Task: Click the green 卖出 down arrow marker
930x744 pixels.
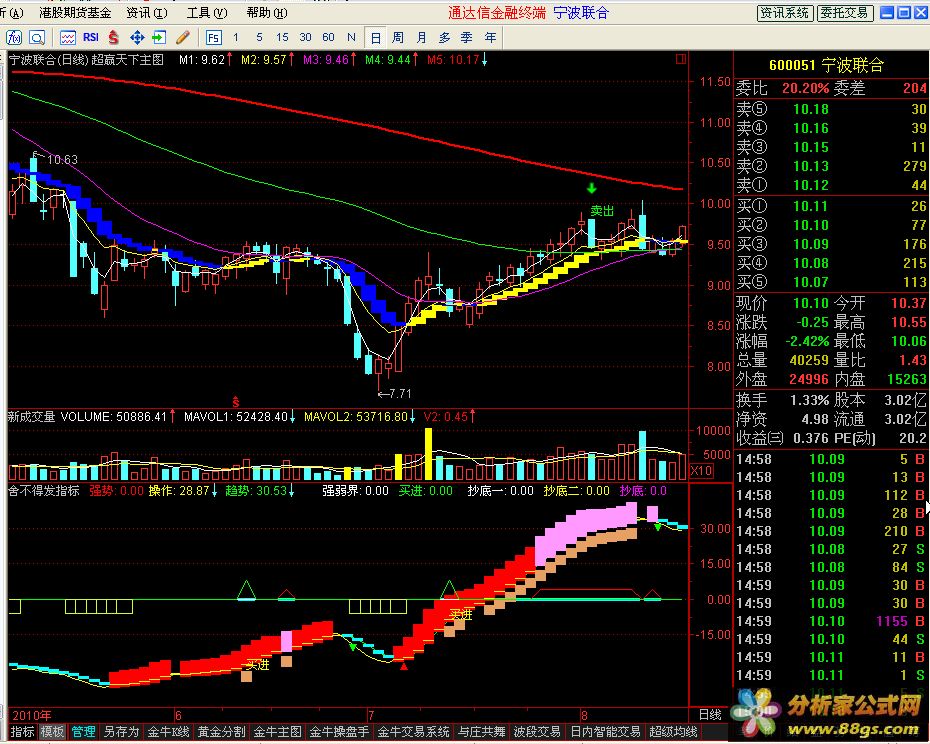Action: pos(591,189)
